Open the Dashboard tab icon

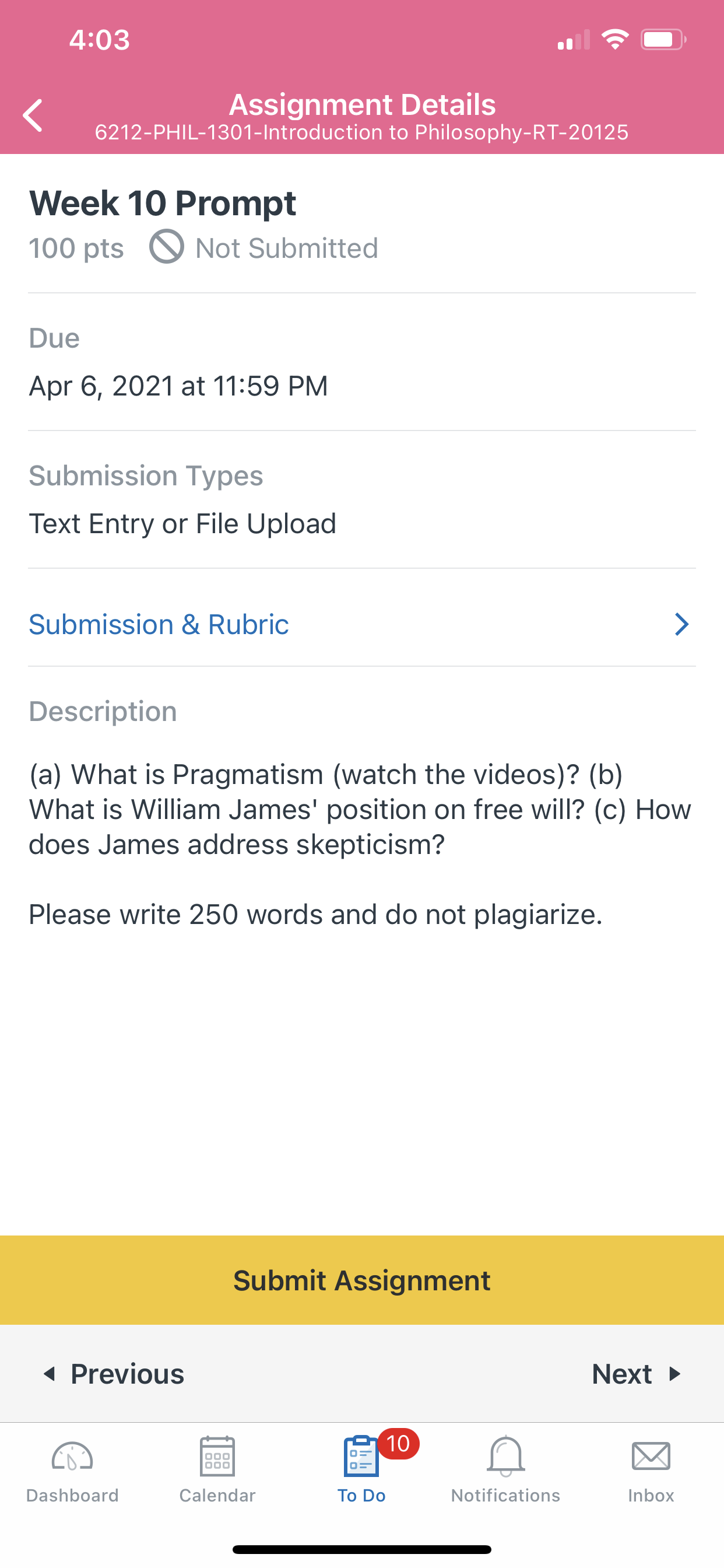(x=72, y=1457)
